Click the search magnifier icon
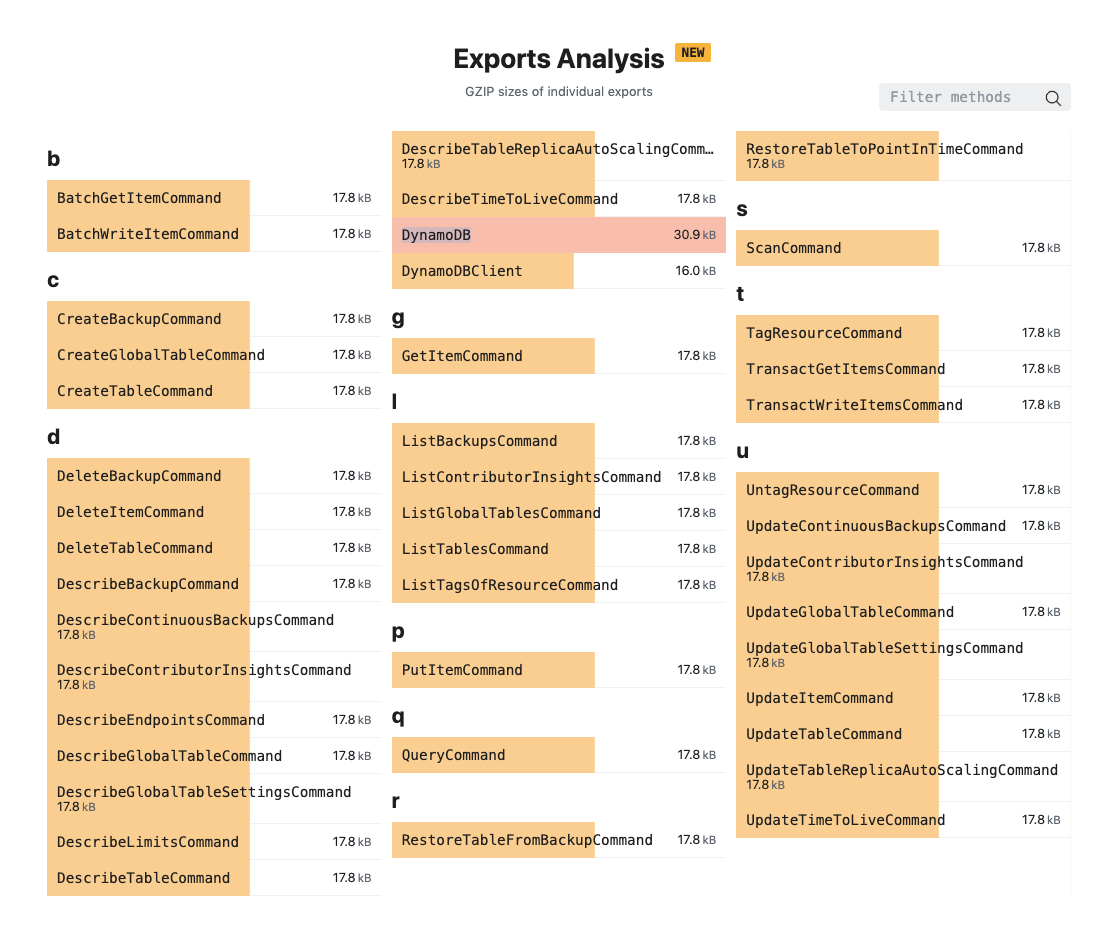Viewport: 1115px width, 928px height. pos(1053,98)
